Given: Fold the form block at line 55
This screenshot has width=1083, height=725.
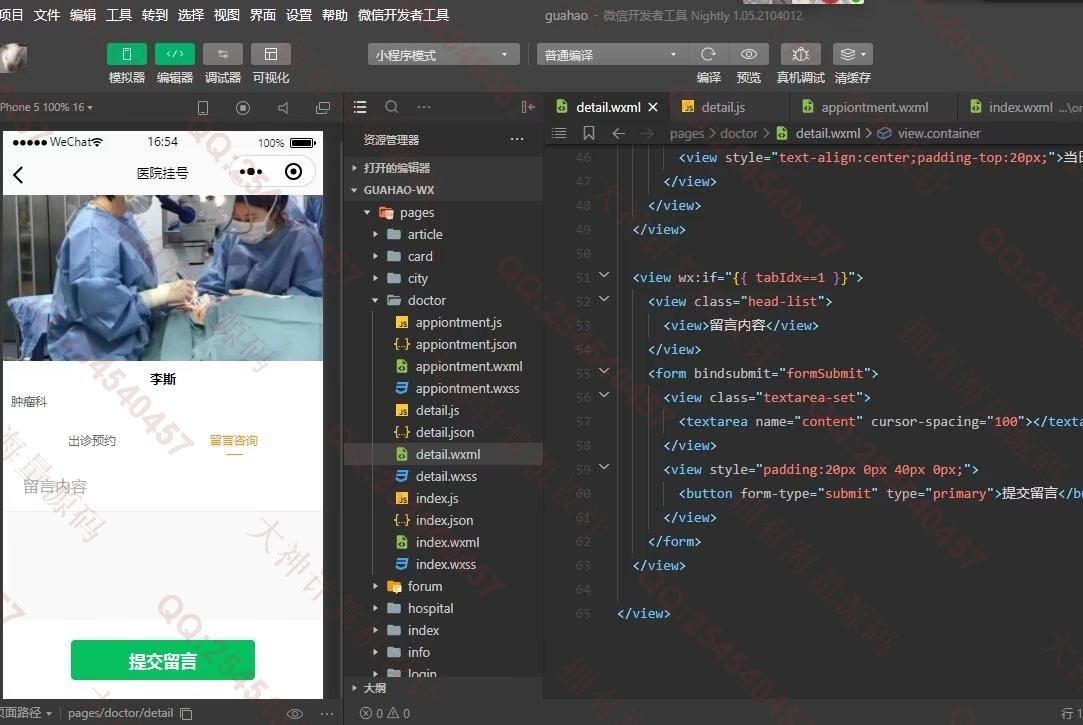Looking at the screenshot, I should pos(604,371).
